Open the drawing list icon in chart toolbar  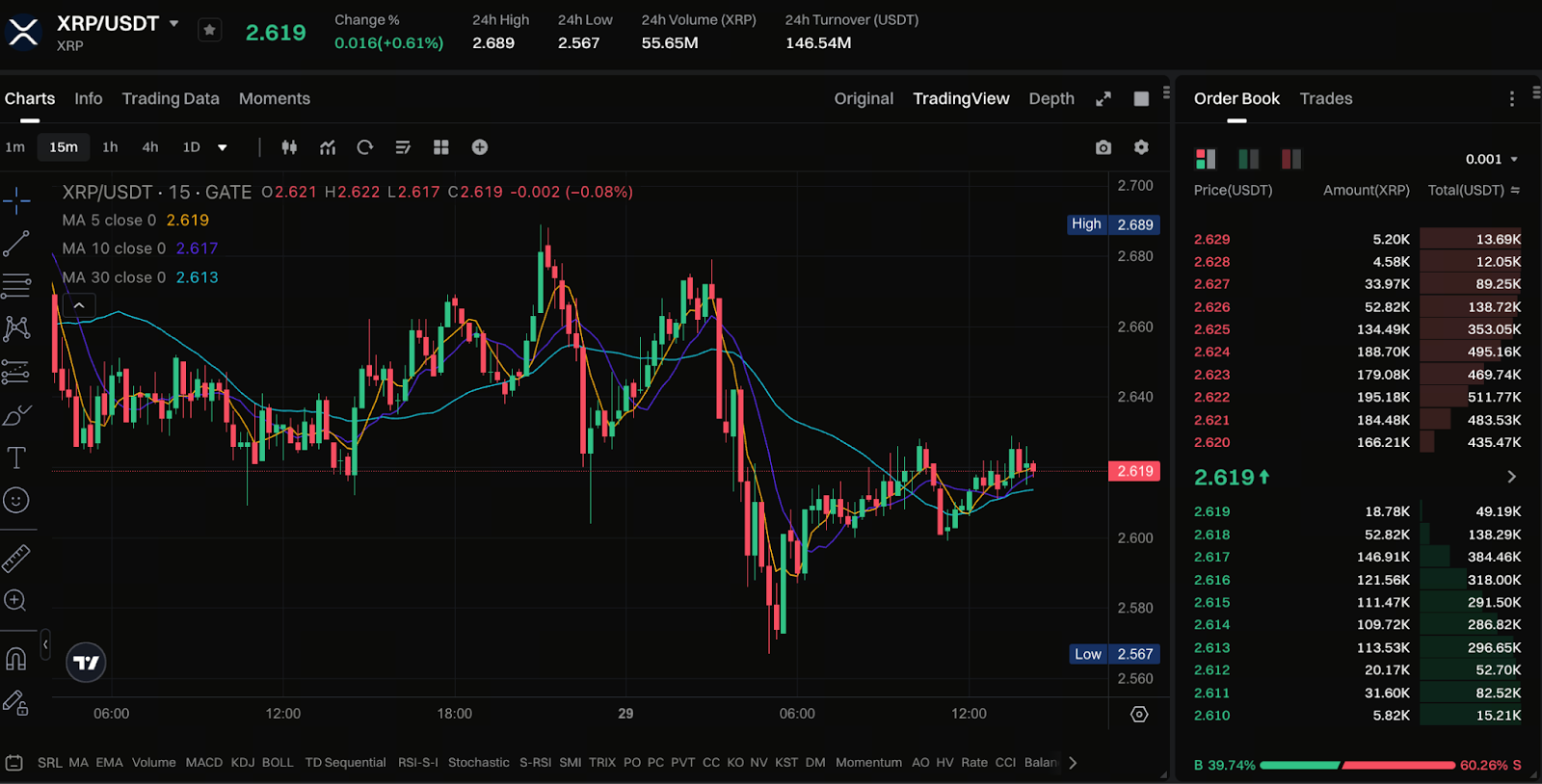403,147
